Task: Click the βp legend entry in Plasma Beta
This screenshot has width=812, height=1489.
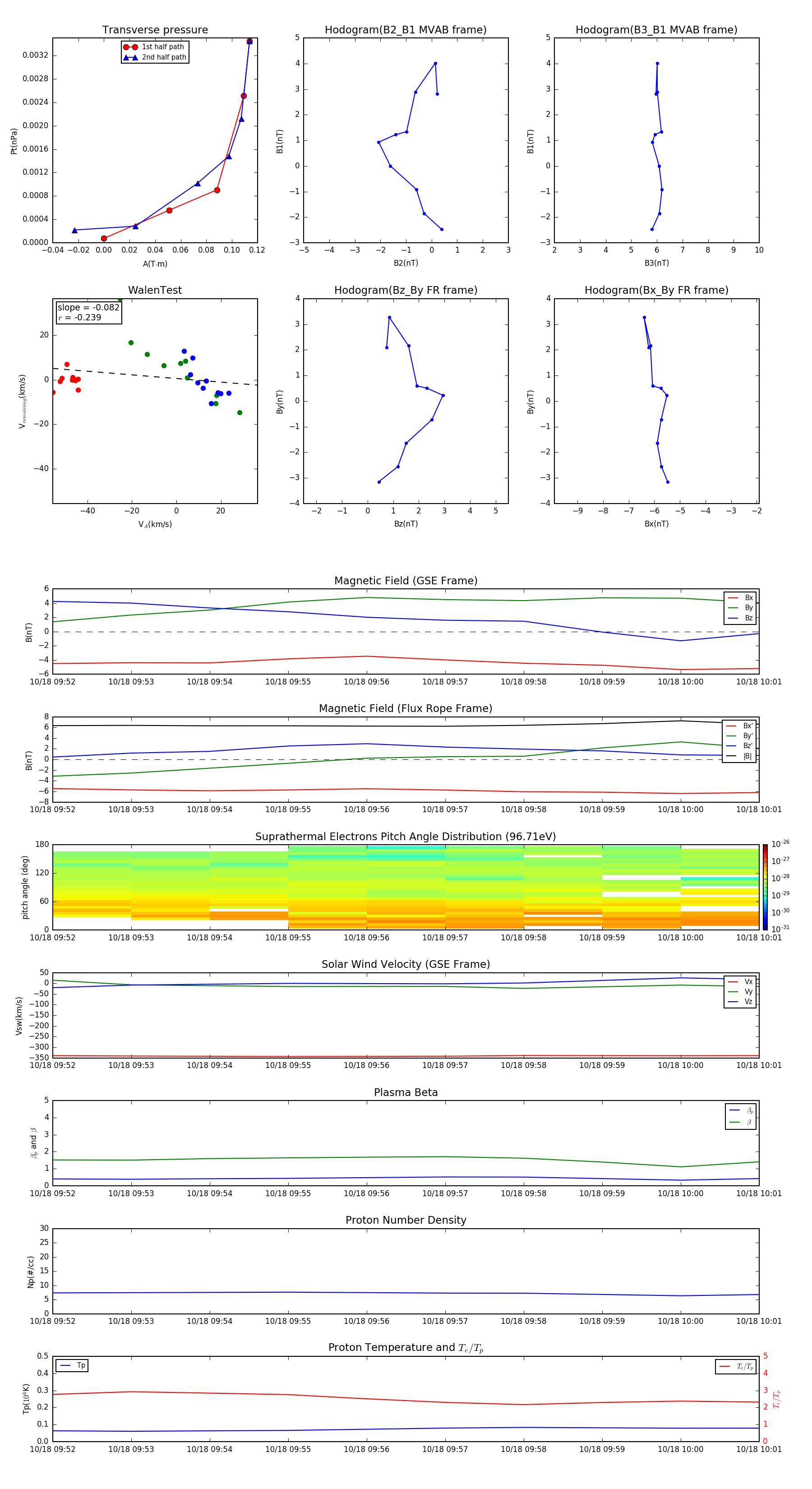Action: click(741, 1110)
